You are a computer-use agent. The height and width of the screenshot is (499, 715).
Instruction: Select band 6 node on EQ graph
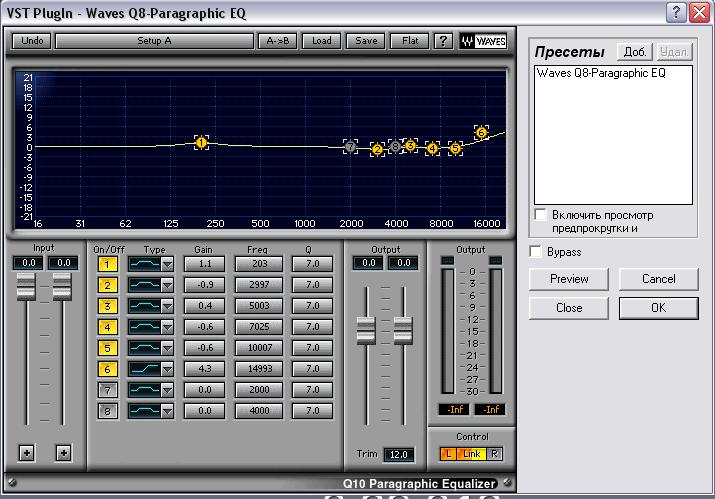[481, 133]
